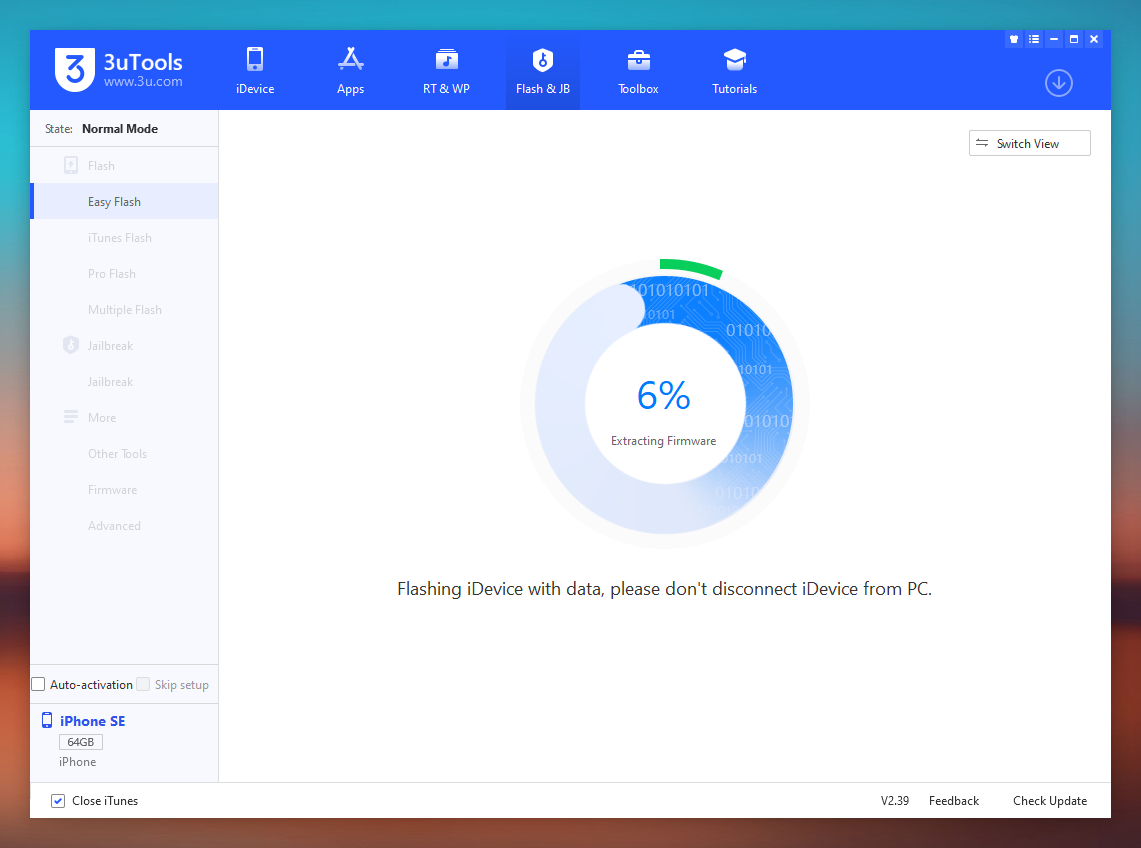Open the iDevice section icon
This screenshot has height=848, width=1141.
[254, 60]
